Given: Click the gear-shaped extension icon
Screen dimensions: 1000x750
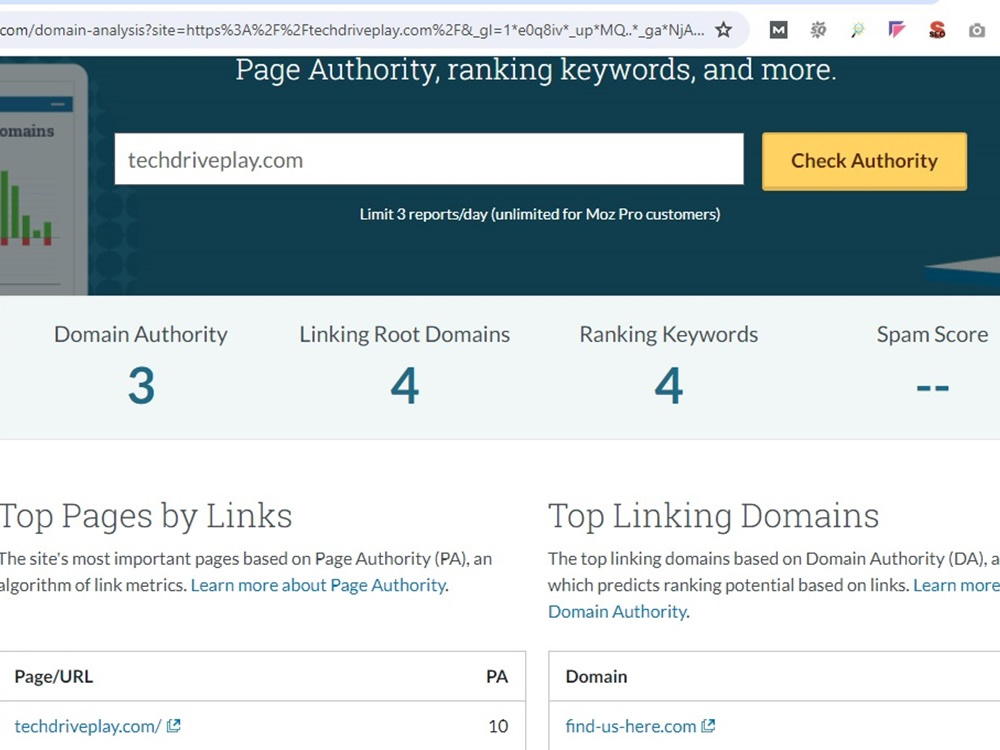Looking at the screenshot, I should click(818, 30).
